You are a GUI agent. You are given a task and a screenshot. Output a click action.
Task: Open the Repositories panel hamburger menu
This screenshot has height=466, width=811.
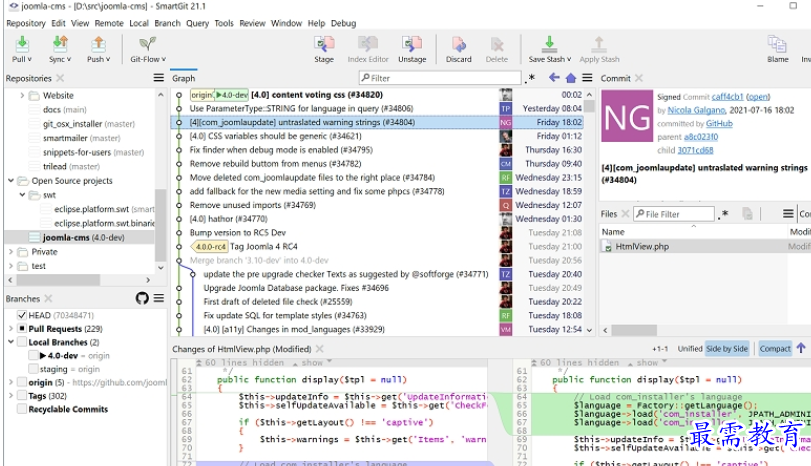158,78
